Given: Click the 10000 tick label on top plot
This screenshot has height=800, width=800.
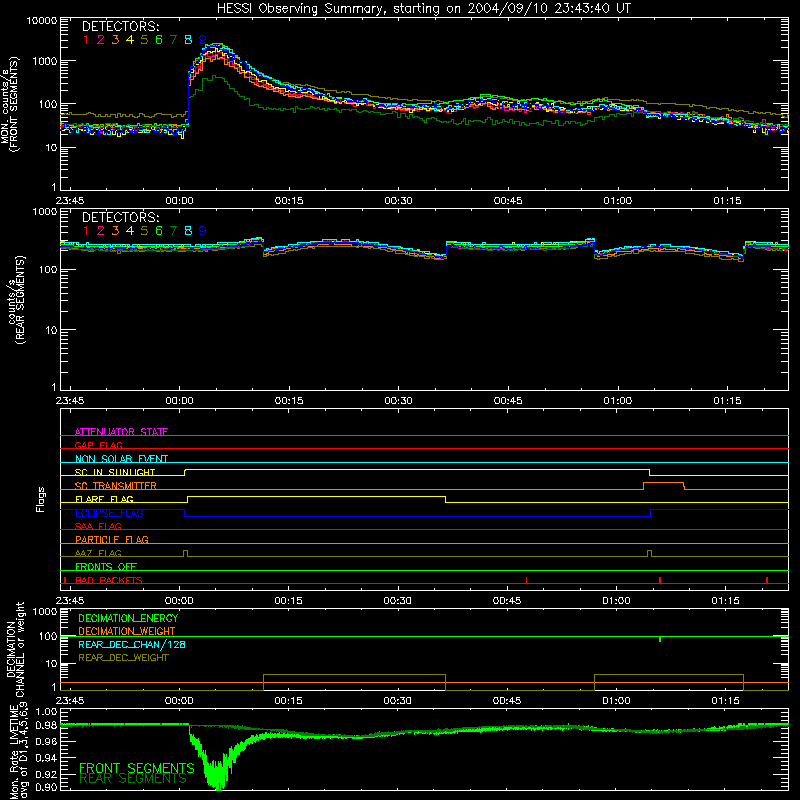Looking at the screenshot, I should pos(42,21).
